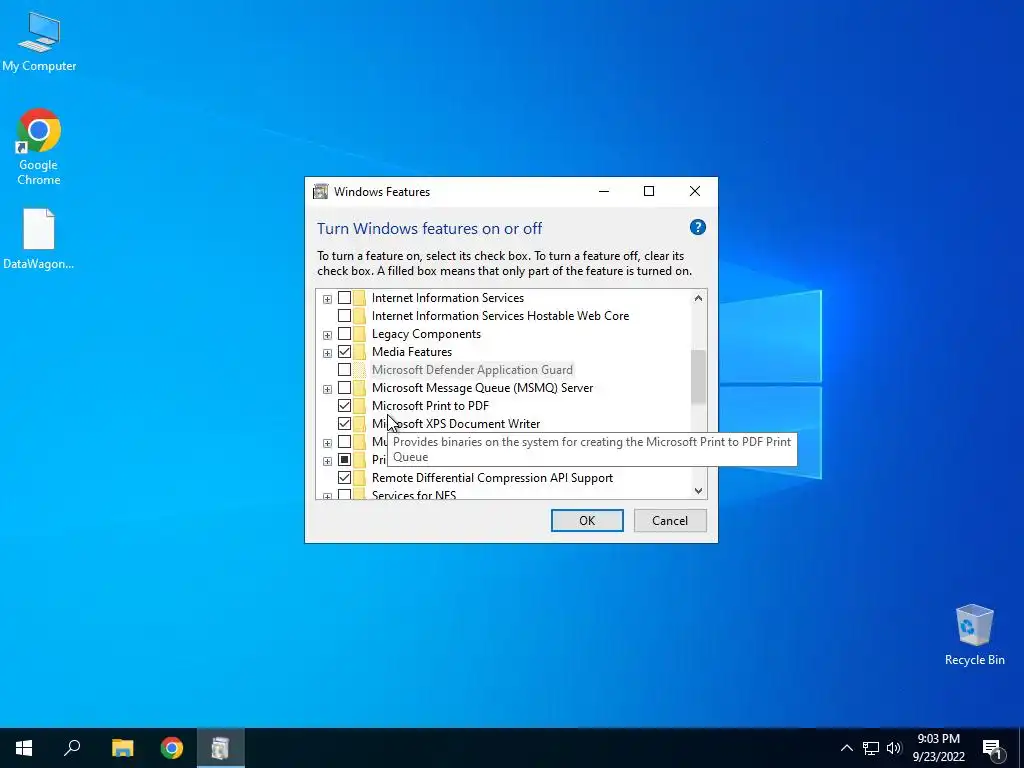Maximize the Windows Features window
This screenshot has height=768, width=1024.
649,191
